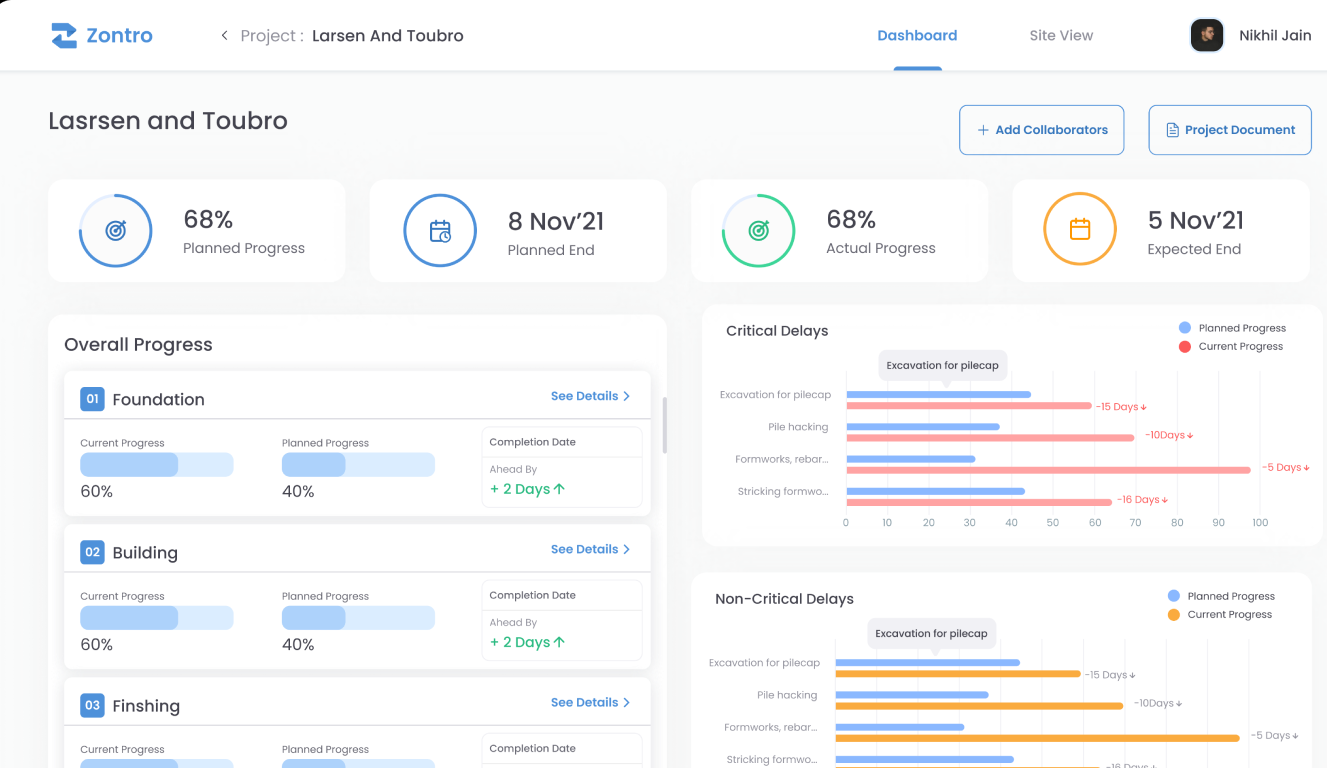Viewport: 1327px width, 771px height.
Task: Click the orange Formworks, rebar bar in Non-Critical Delays
Action: pyautogui.click(x=1038, y=738)
